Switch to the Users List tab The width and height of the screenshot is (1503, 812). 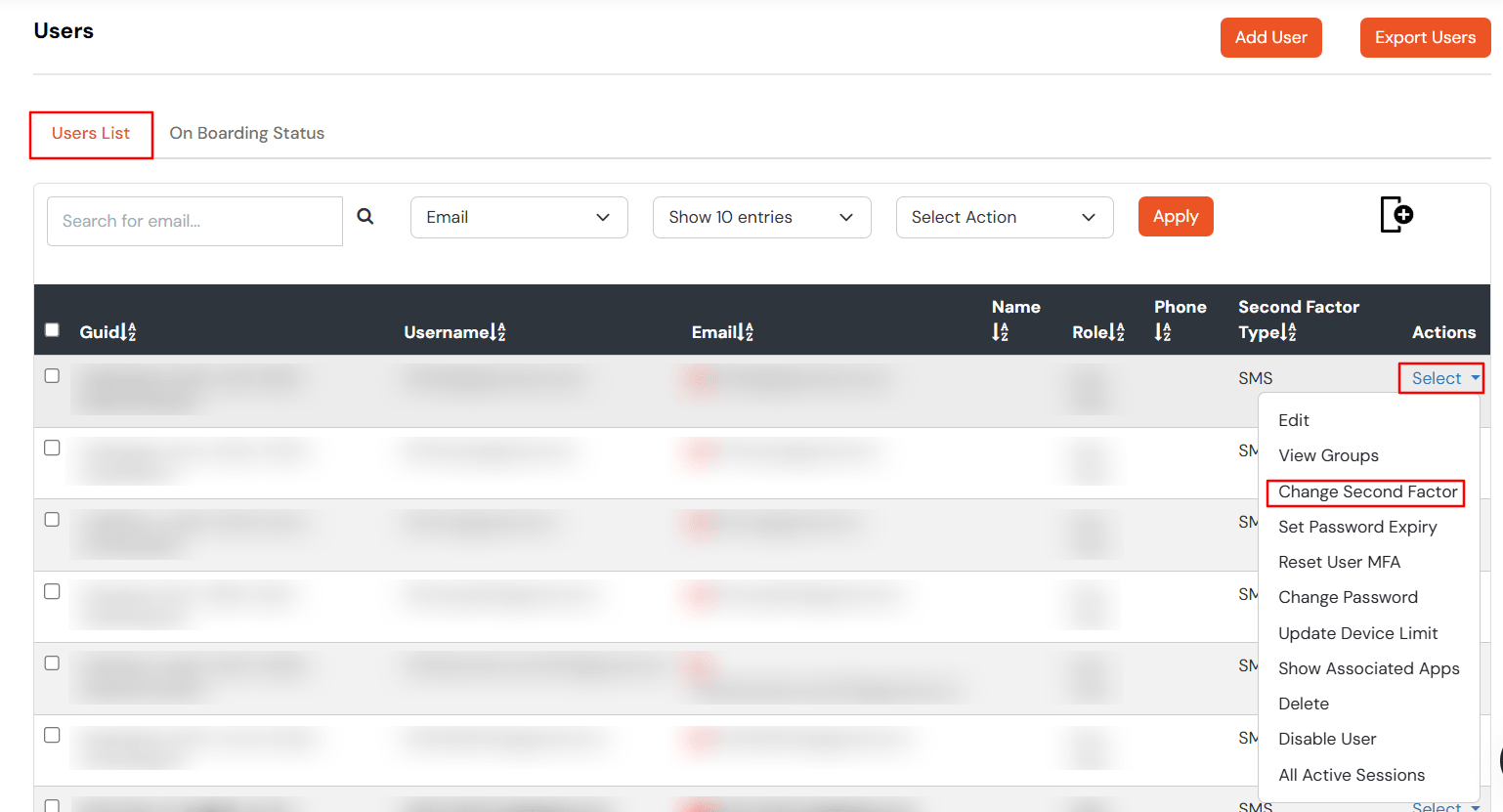pyautogui.click(x=91, y=133)
